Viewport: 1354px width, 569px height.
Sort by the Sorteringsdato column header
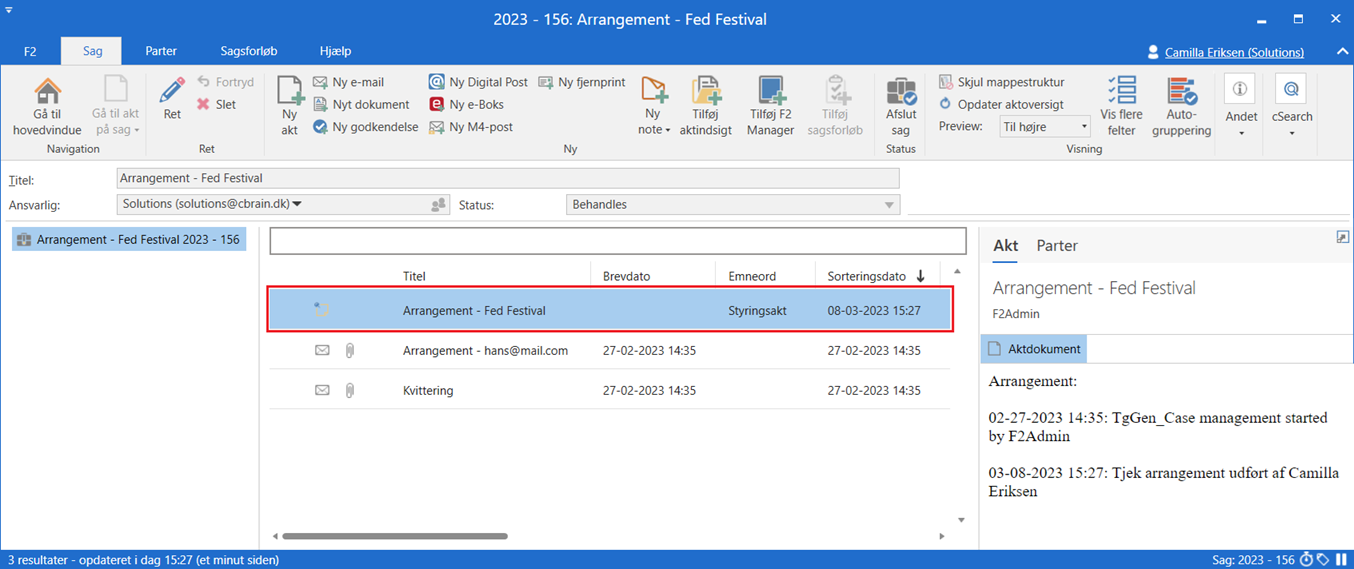click(866, 276)
